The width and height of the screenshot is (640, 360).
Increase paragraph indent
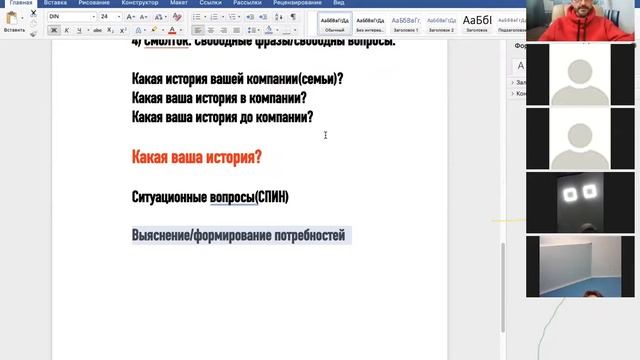[x=263, y=17]
